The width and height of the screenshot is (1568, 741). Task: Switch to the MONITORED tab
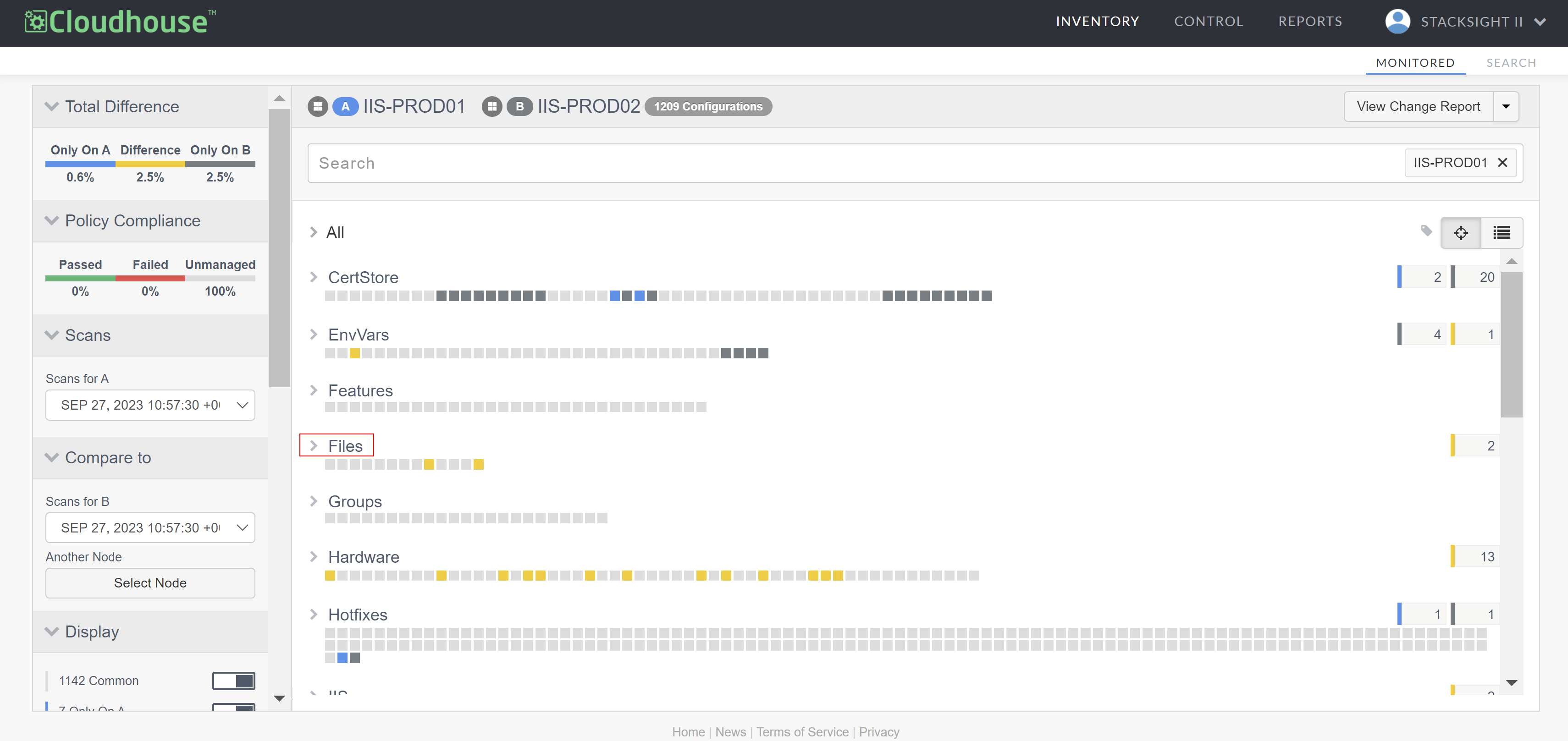point(1415,63)
